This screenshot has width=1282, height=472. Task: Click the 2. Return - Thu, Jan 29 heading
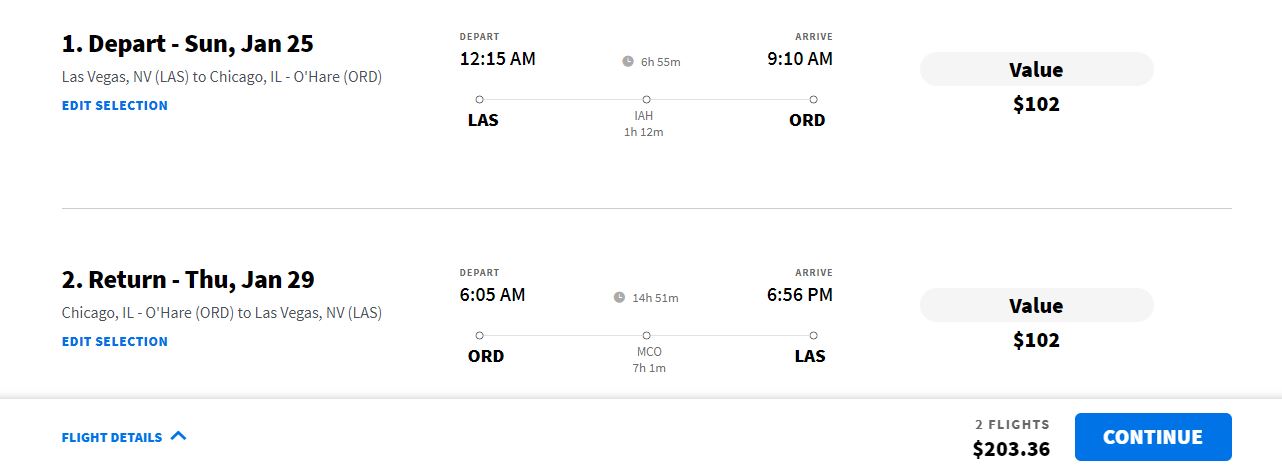tap(189, 280)
